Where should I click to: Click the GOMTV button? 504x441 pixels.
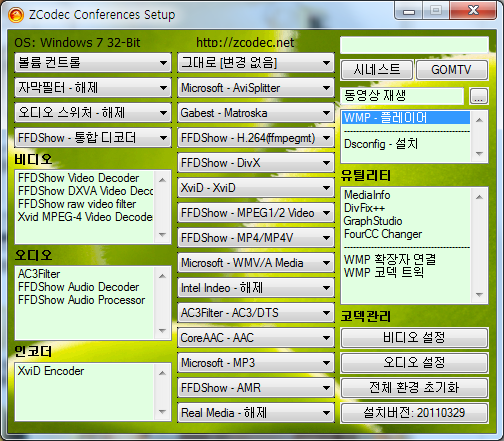452,70
